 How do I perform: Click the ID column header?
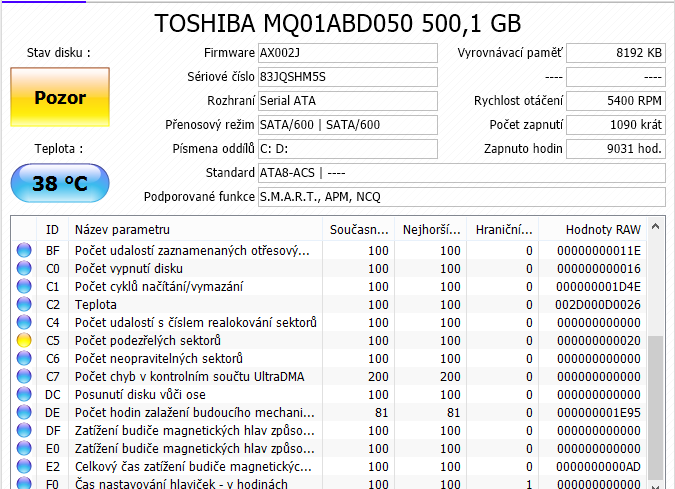(x=53, y=230)
